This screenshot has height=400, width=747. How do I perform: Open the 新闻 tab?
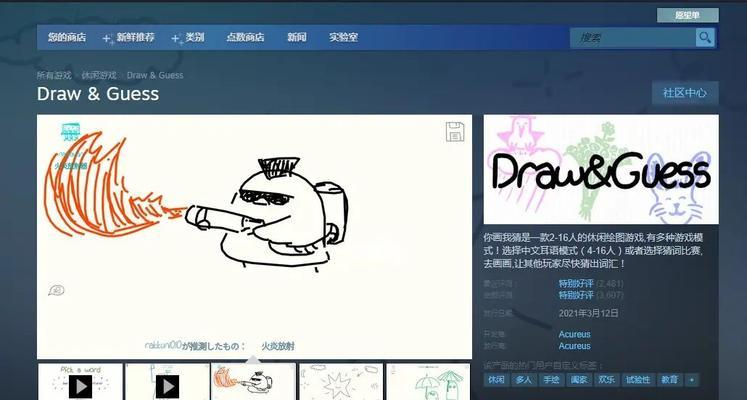(297, 37)
